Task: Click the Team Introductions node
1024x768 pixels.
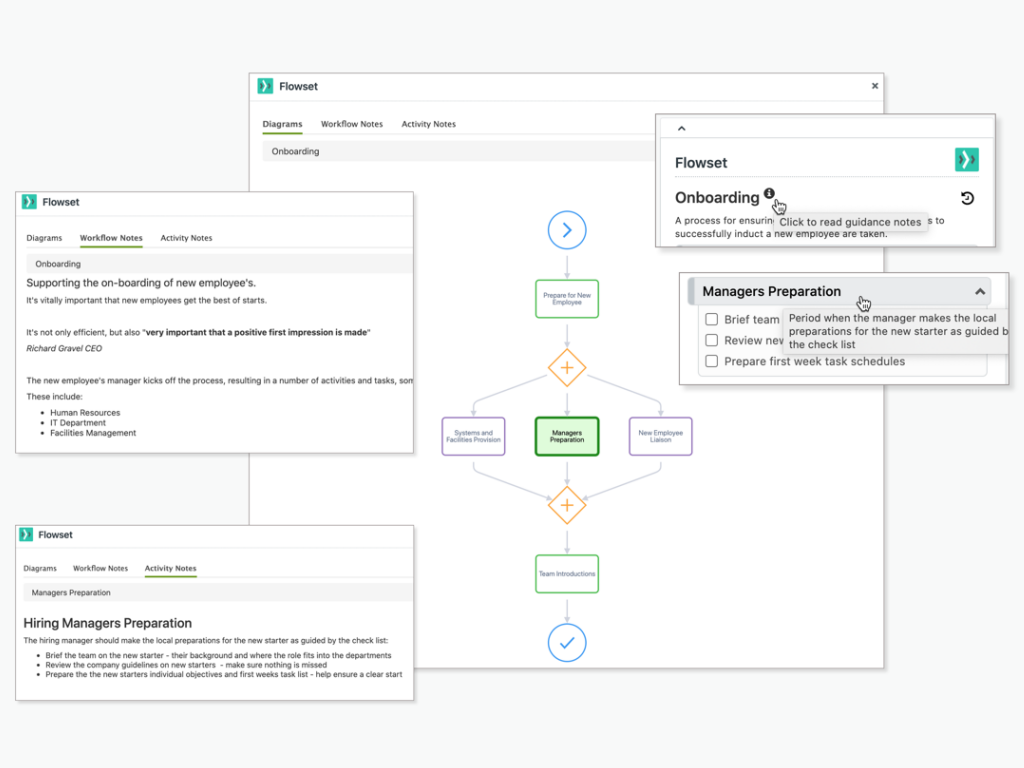Action: [567, 574]
